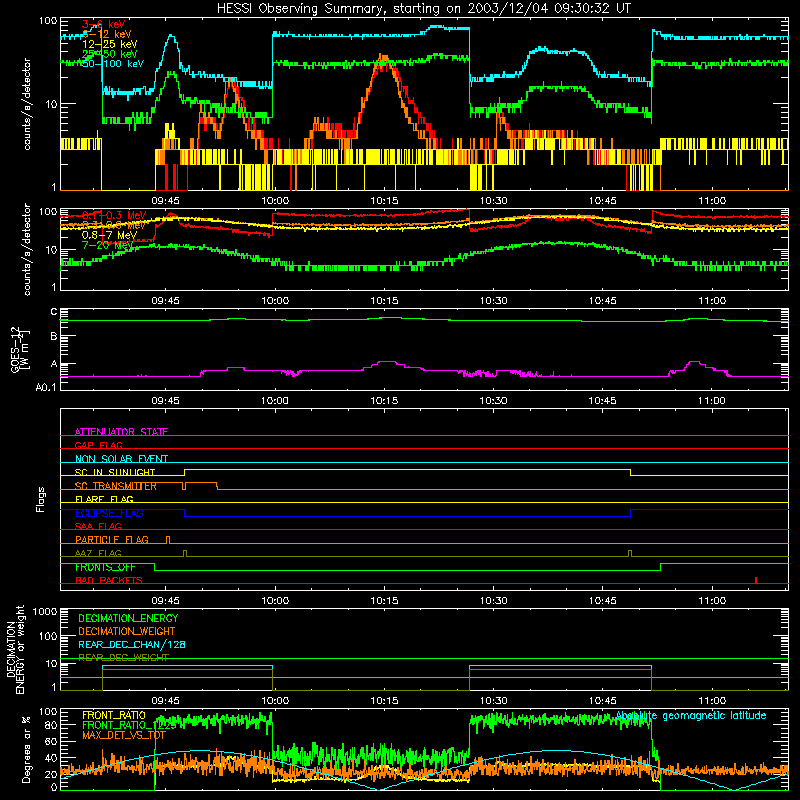
Task: Click '10:15' under the keV count-rate plot
Action: [x=384, y=201]
